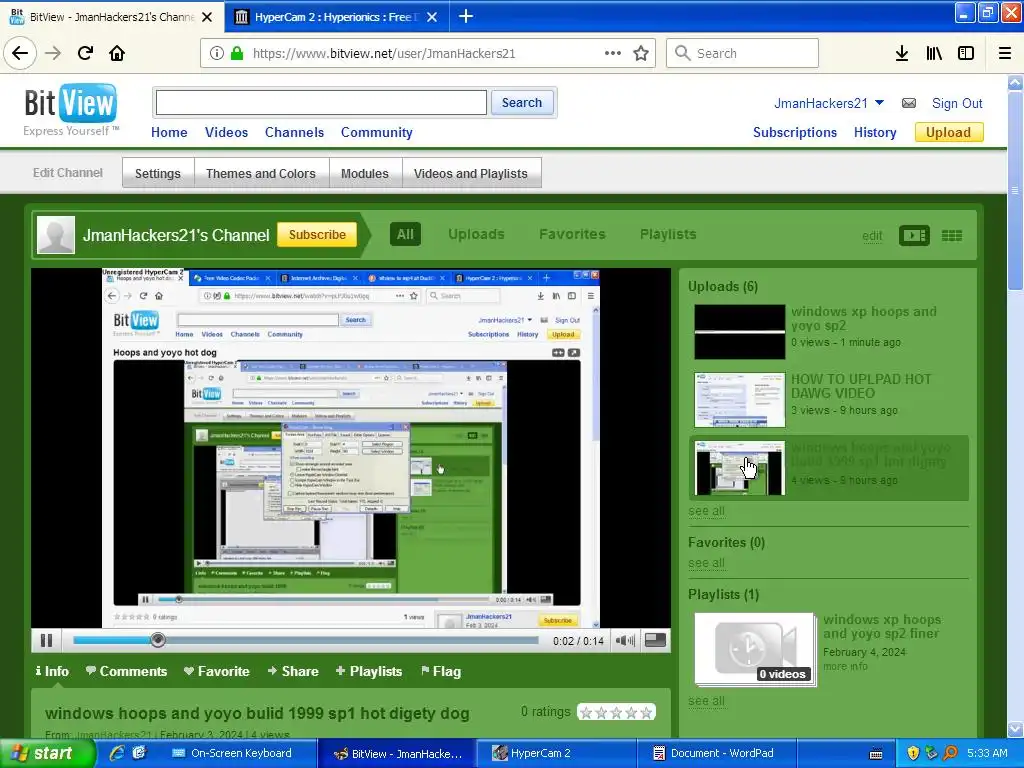Viewport: 1024px width, 768px height.
Task: Open the Firefox library icon
Action: click(x=934, y=54)
